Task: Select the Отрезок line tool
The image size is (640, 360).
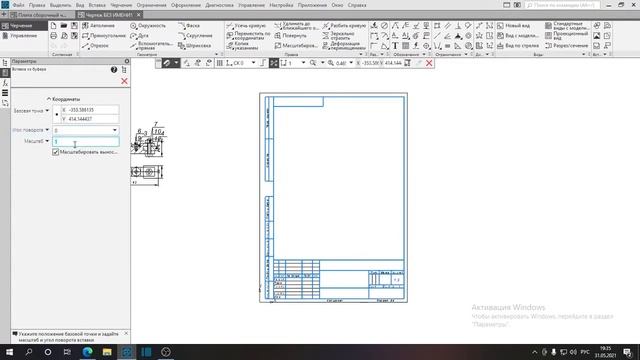Action: click(x=96, y=46)
